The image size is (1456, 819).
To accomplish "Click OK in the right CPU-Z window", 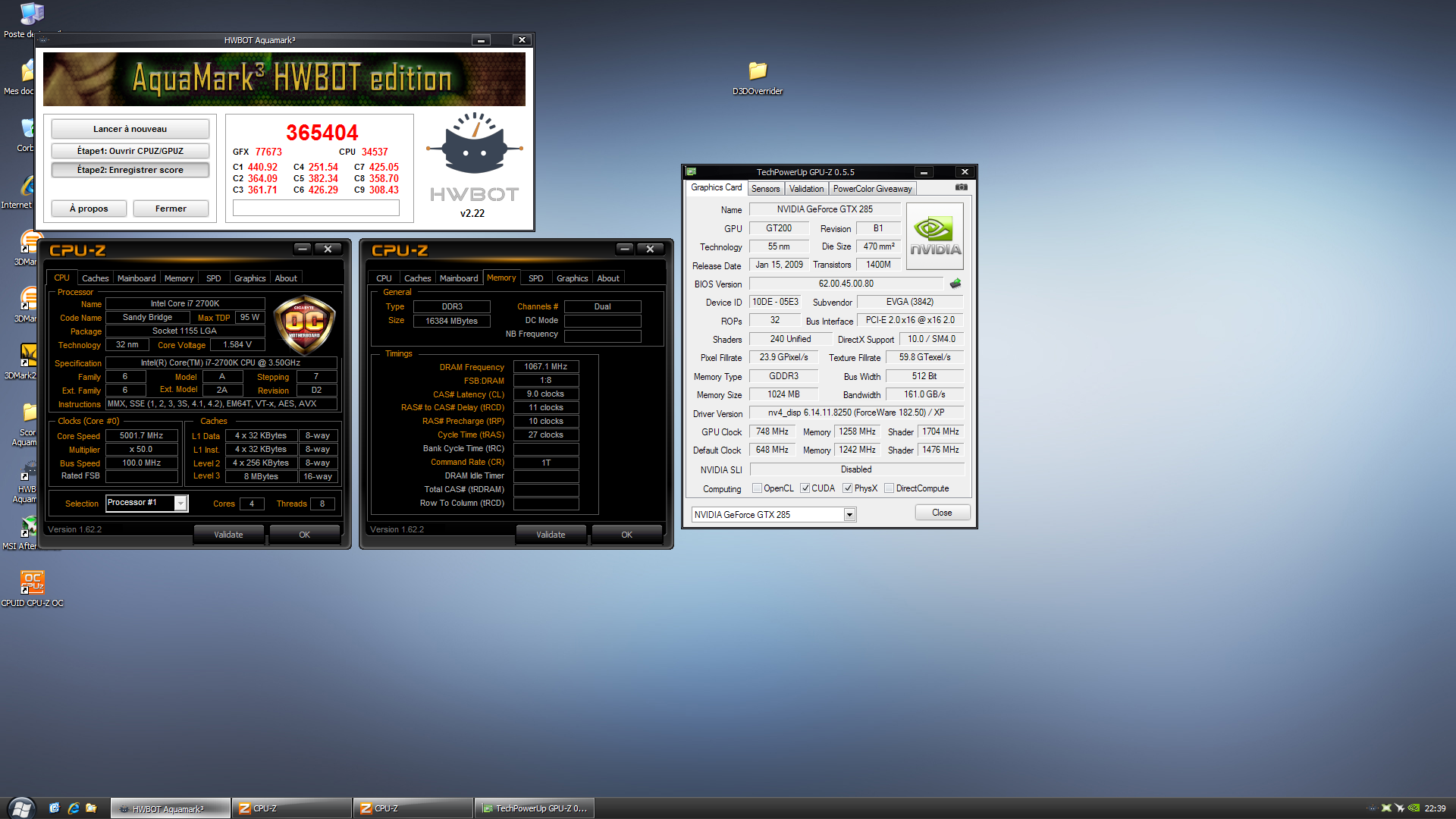I will click(626, 535).
